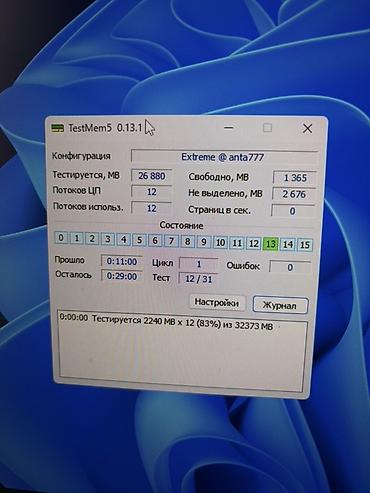This screenshot has width=370, height=493.
Task: Click the log line Тестируется 2240 MB x 12
Action: tap(167, 321)
